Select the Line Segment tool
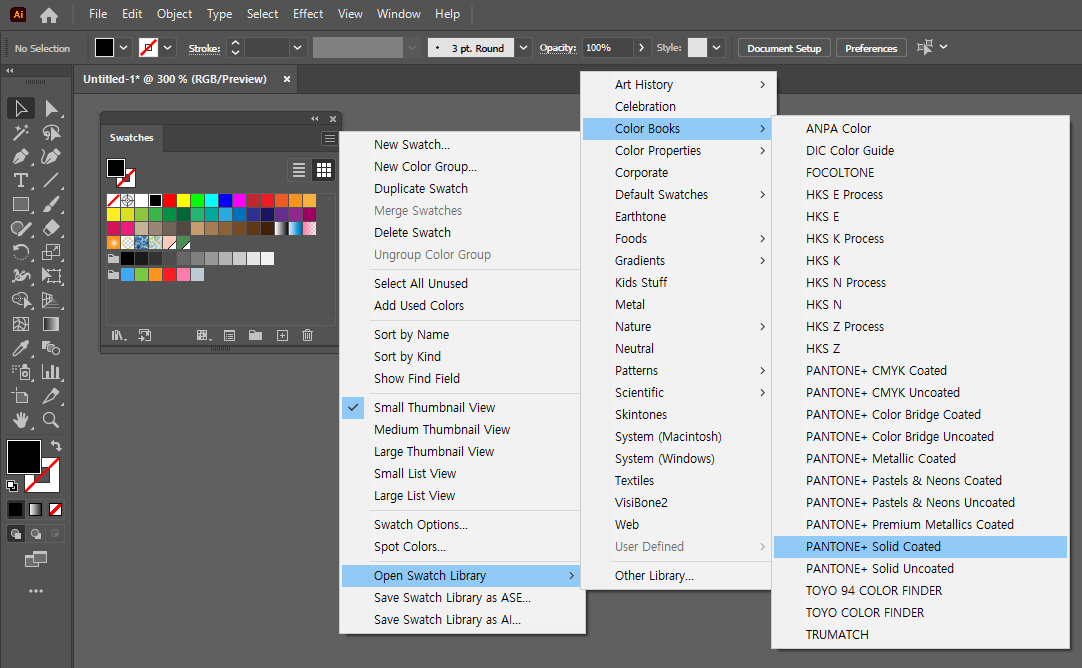Screen dimensions: 1082x668 51,180
